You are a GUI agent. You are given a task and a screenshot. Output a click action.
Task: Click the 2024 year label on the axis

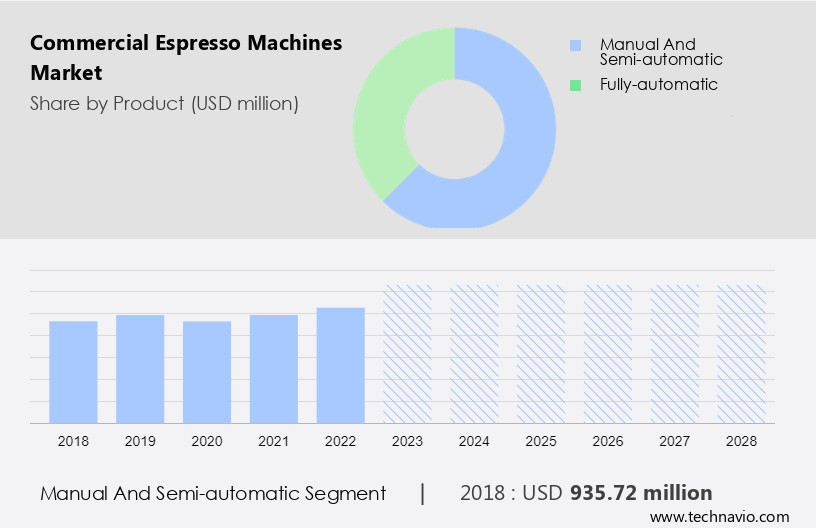pos(474,441)
